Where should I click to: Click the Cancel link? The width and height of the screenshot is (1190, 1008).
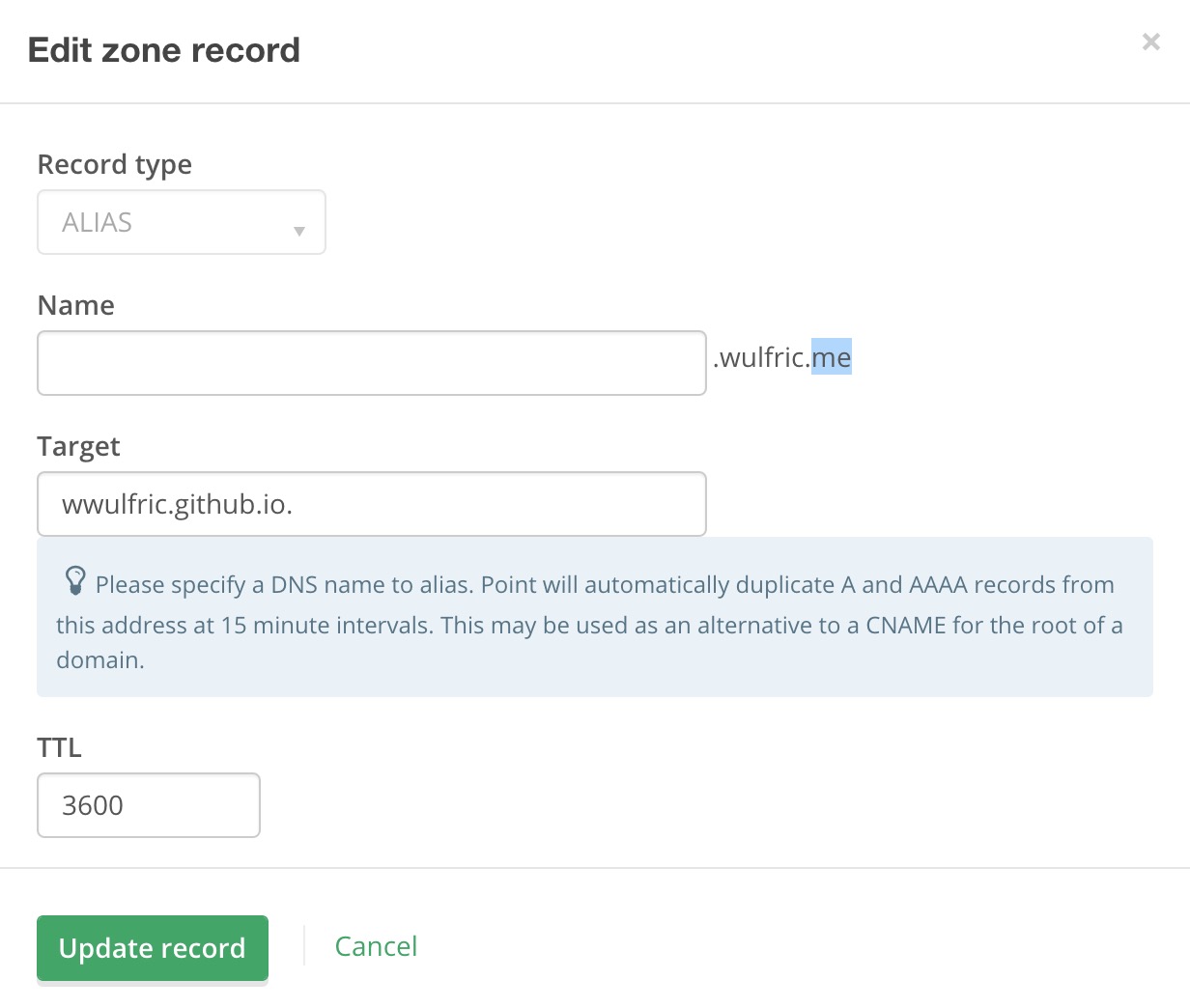point(376,946)
